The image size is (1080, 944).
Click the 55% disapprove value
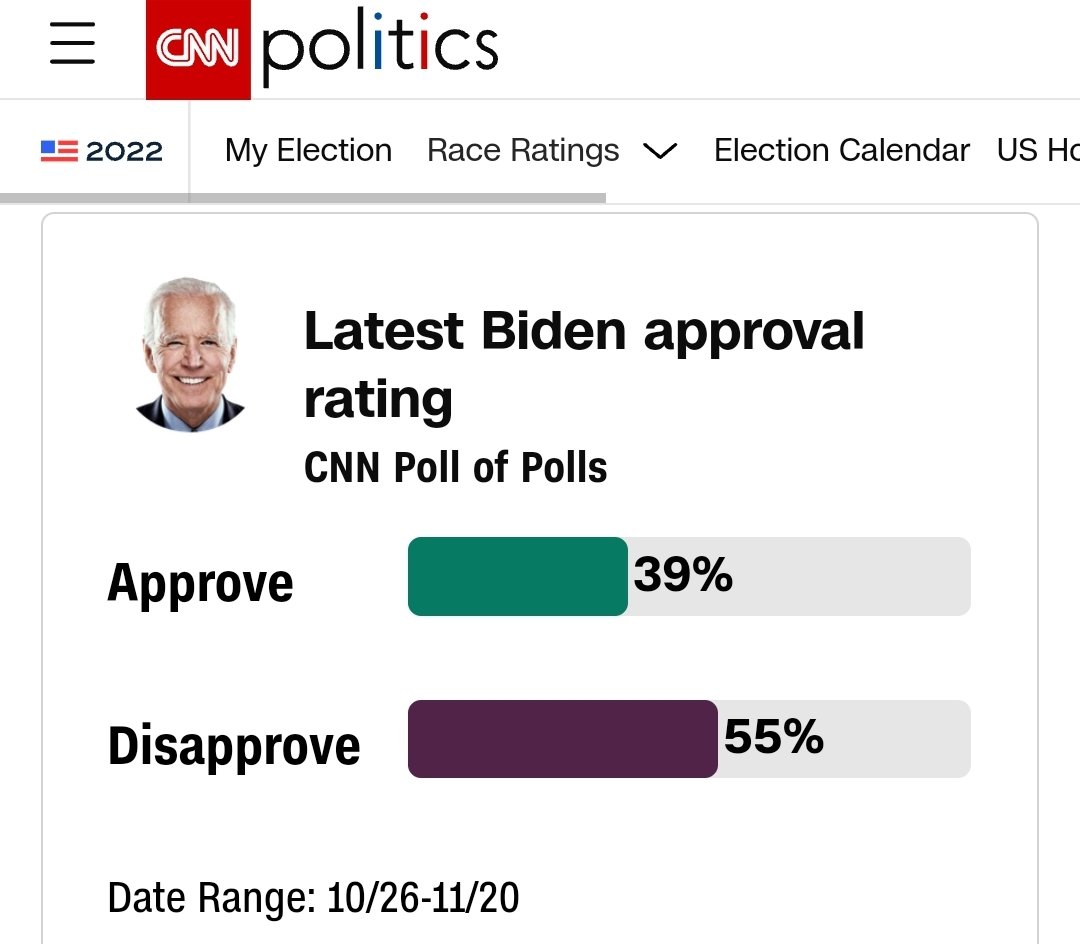[x=773, y=737]
